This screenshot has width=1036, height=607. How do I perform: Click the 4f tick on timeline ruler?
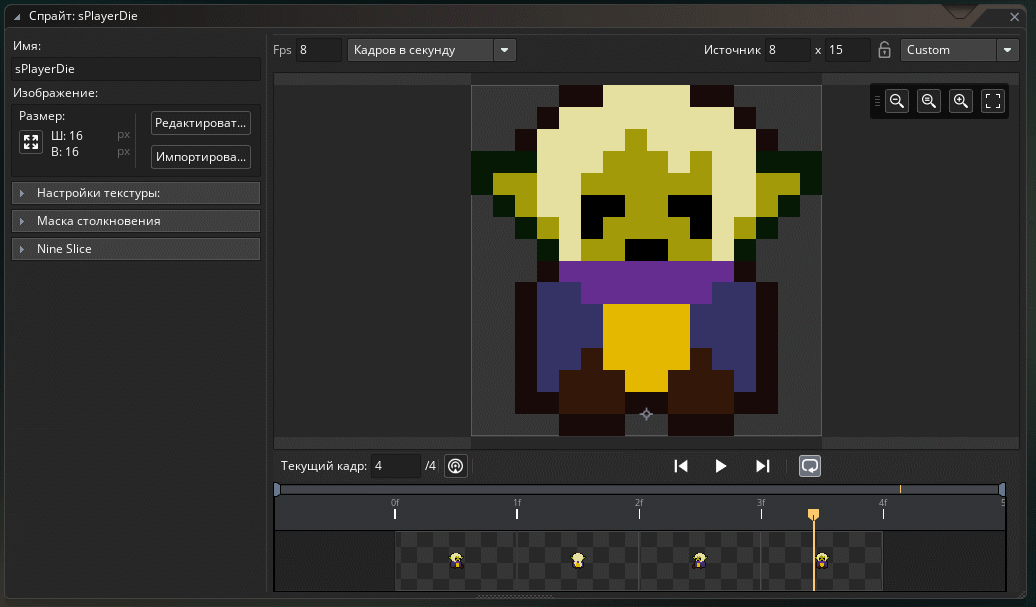[883, 513]
